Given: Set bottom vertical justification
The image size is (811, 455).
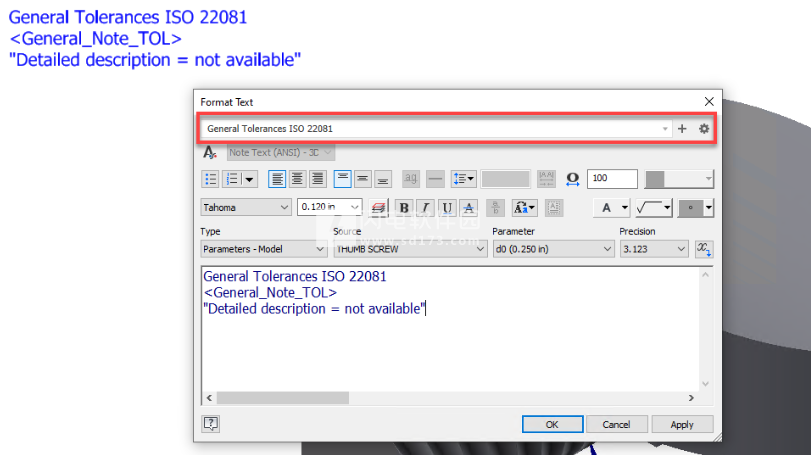Looking at the screenshot, I should [x=383, y=179].
